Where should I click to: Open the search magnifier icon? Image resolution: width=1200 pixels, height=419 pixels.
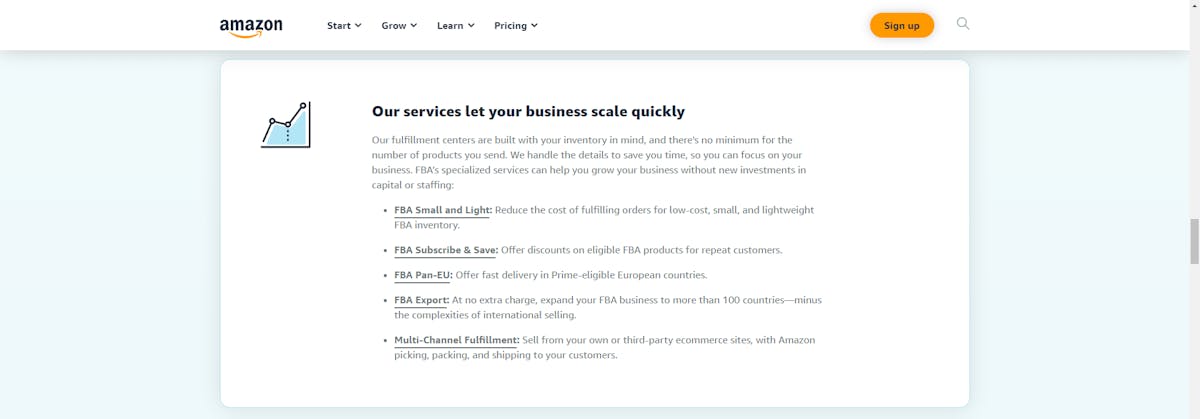963,24
